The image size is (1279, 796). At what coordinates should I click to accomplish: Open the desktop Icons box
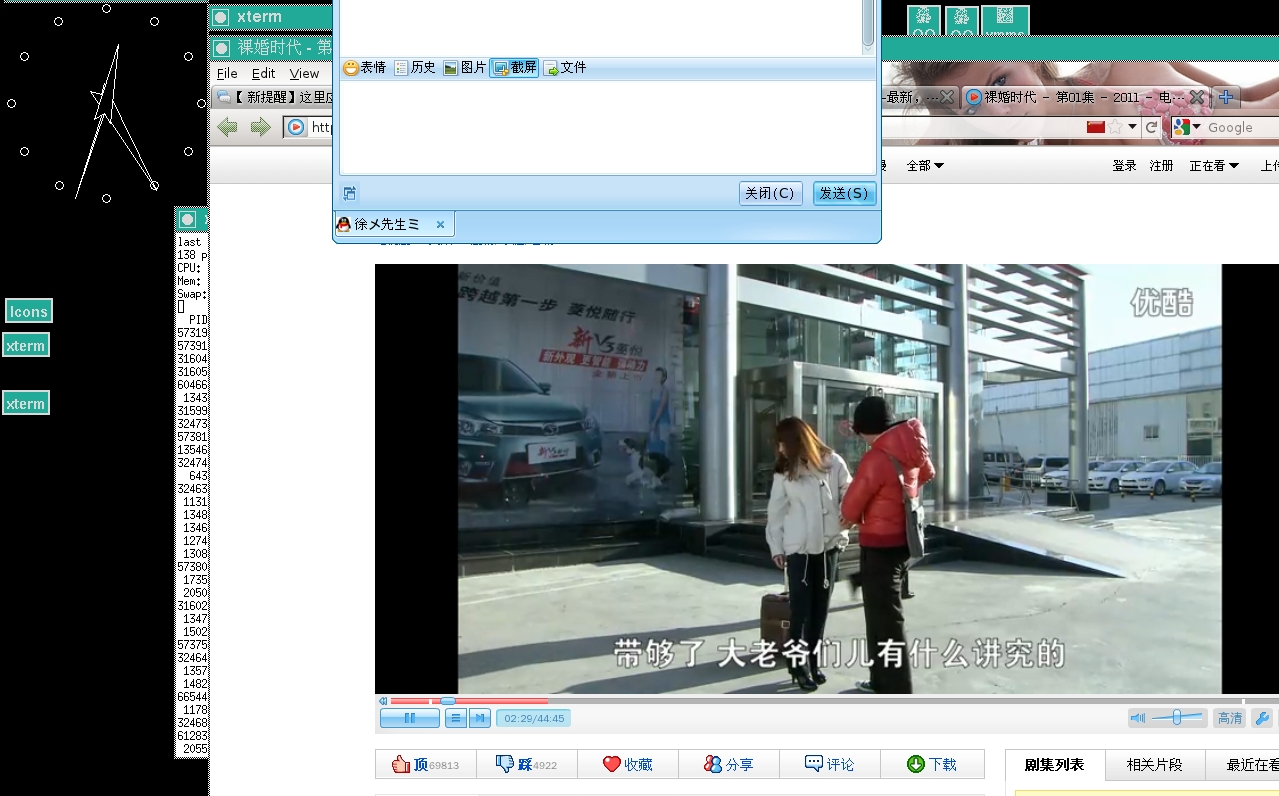[28, 311]
